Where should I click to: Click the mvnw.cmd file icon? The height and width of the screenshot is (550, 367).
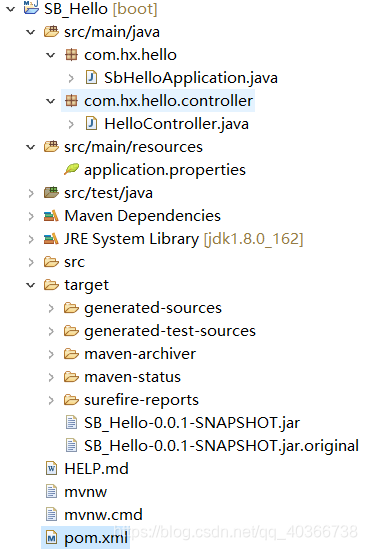pos(51,515)
